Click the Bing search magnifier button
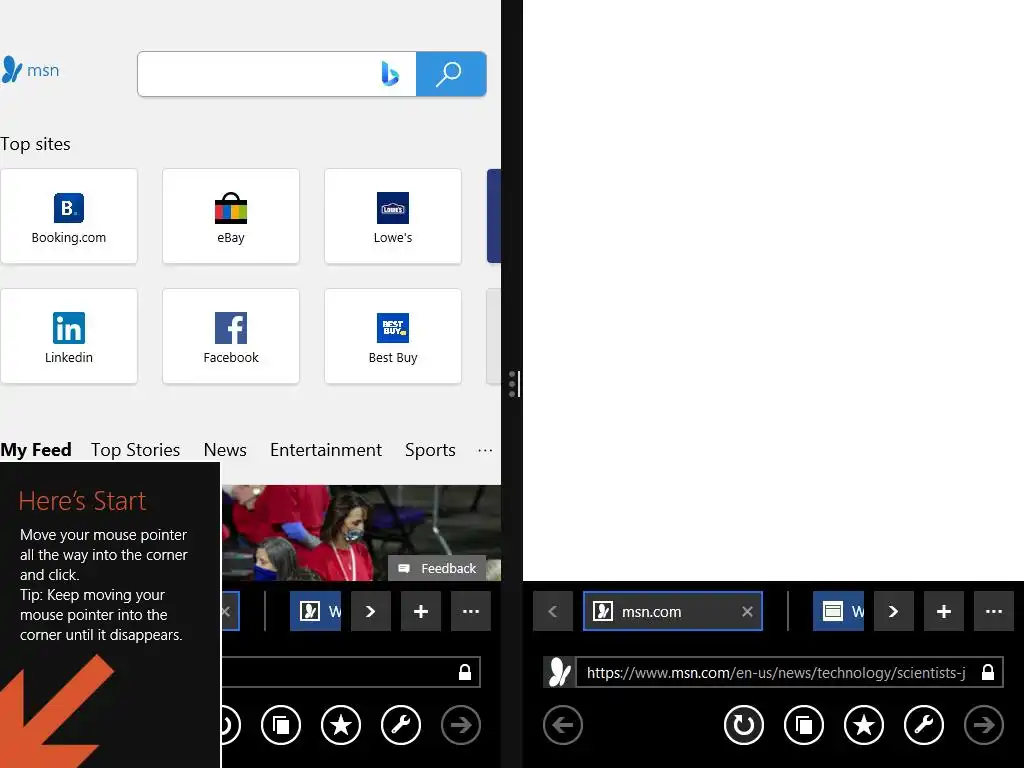 pyautogui.click(x=451, y=74)
